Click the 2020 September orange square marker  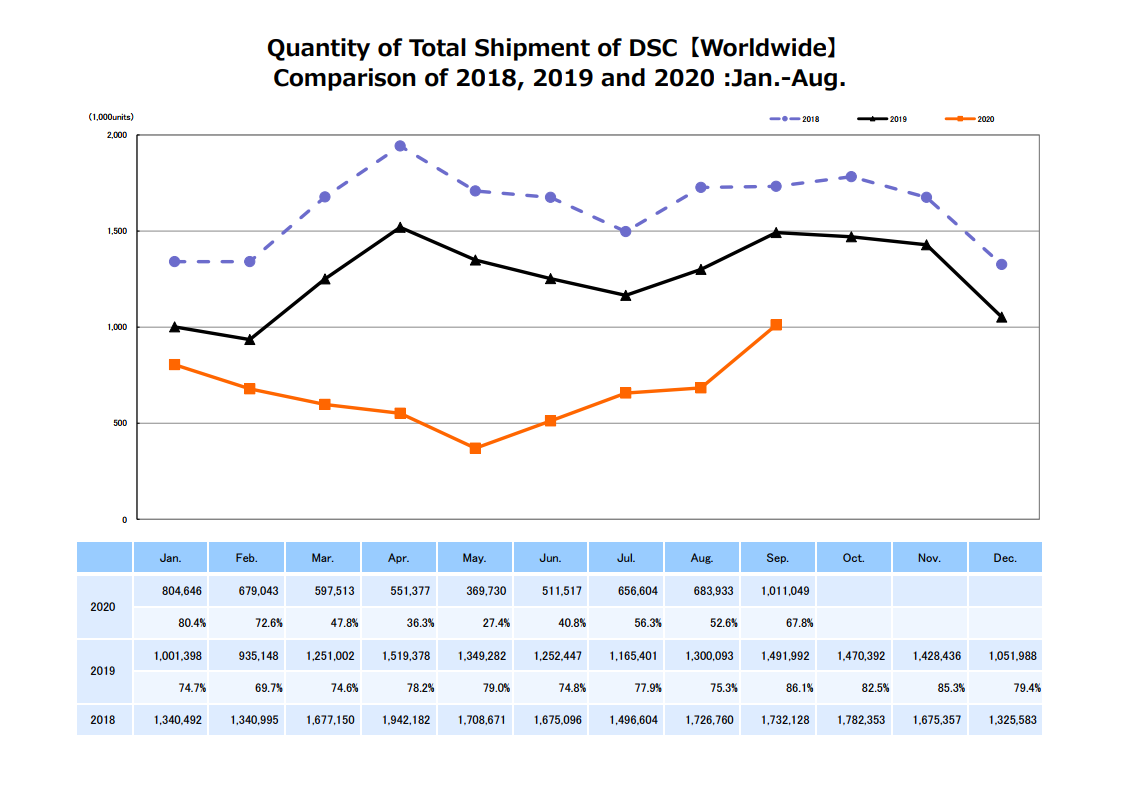(x=776, y=325)
